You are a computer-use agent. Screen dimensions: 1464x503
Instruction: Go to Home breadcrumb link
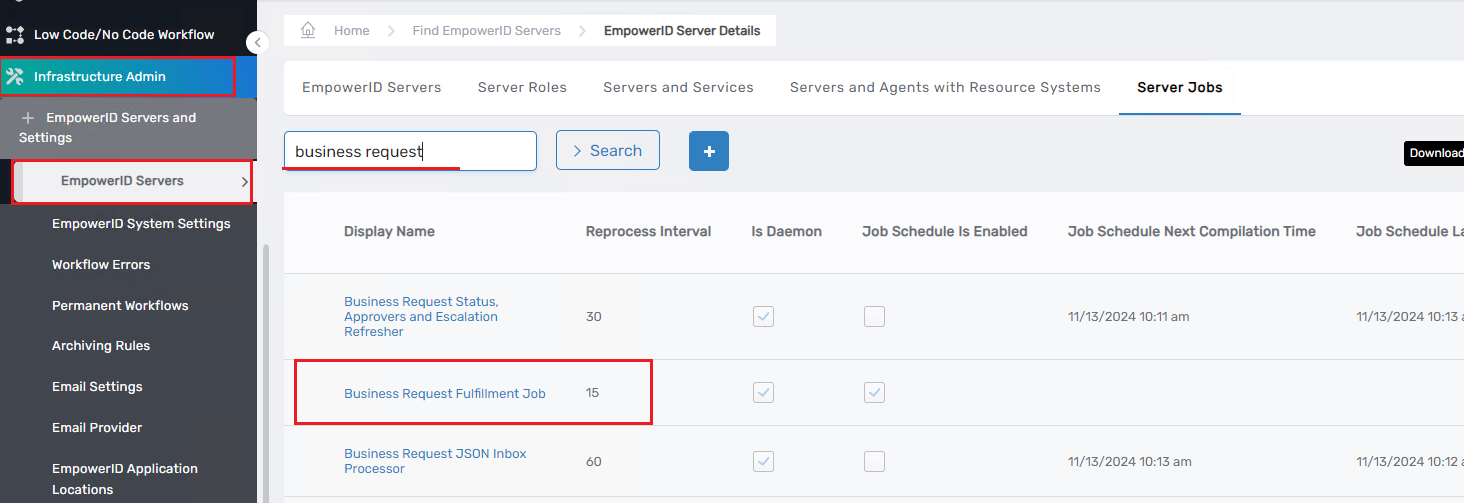coord(352,31)
